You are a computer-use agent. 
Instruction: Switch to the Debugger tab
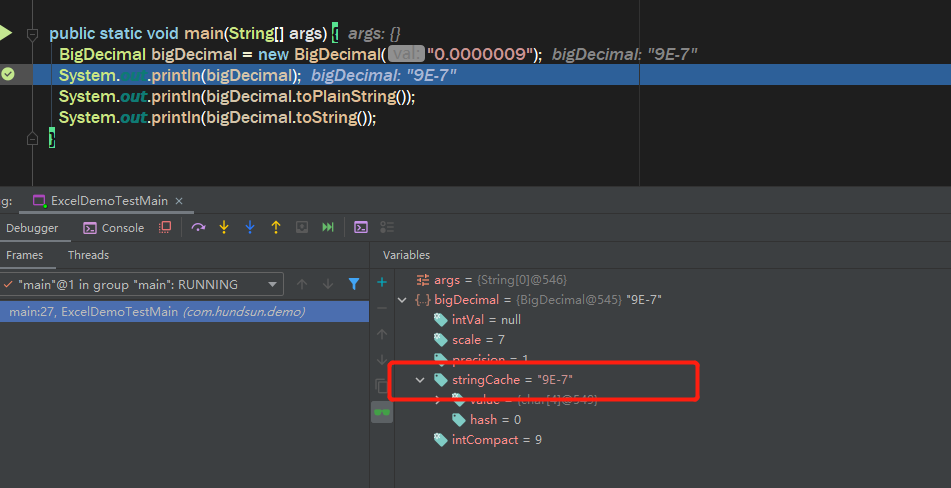tap(32, 228)
